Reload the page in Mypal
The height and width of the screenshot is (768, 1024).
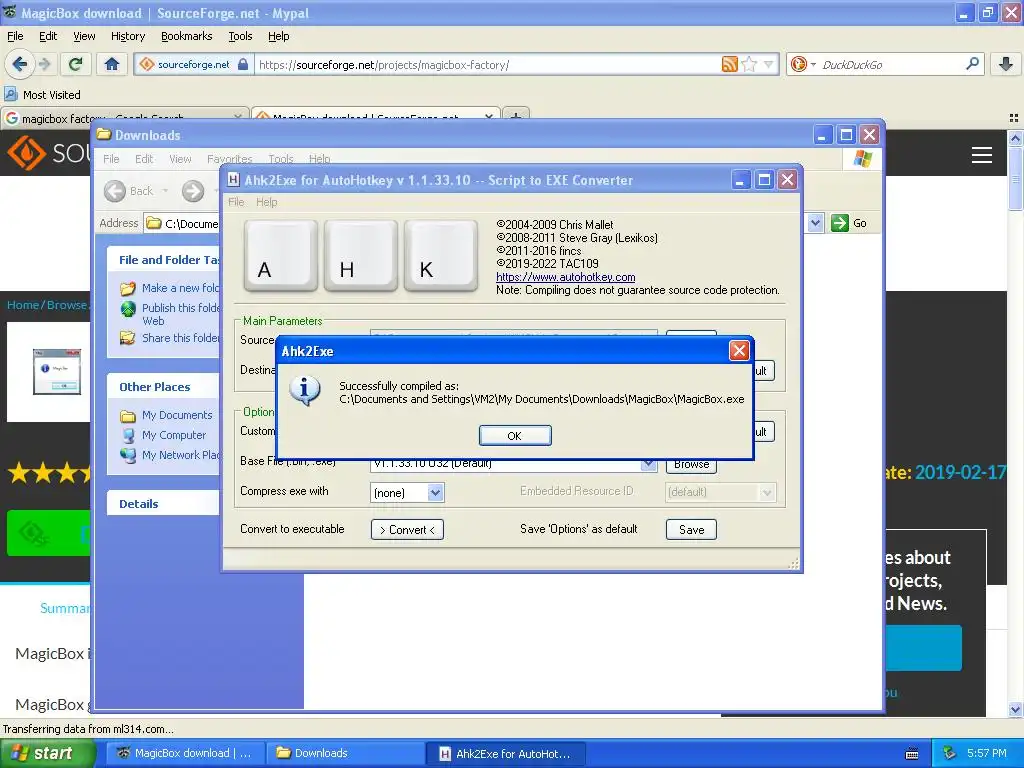tap(76, 64)
